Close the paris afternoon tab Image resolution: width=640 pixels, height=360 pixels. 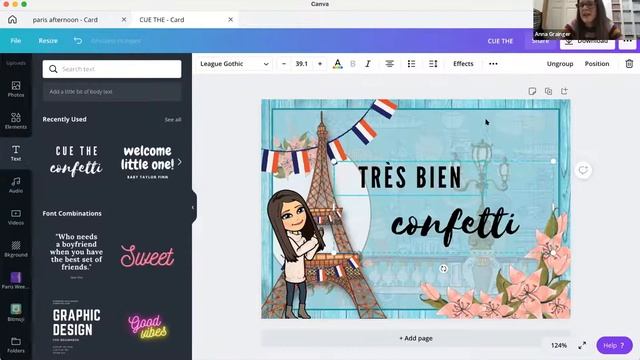(124, 20)
